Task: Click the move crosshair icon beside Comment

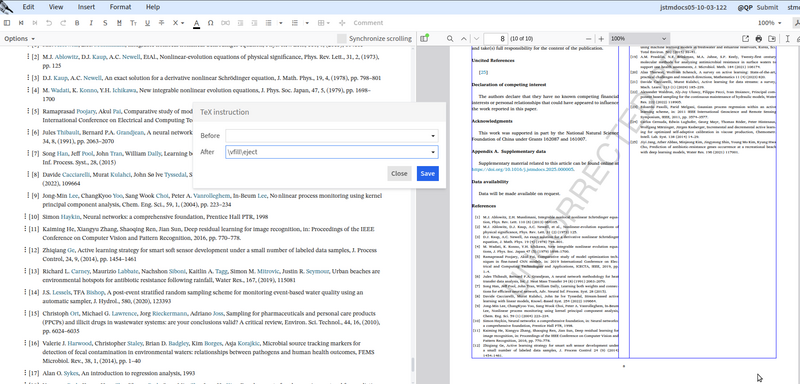Action: pos(342,23)
